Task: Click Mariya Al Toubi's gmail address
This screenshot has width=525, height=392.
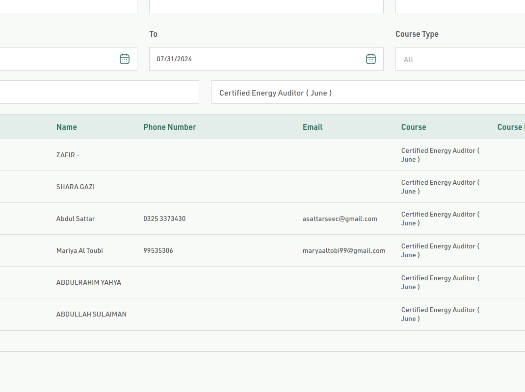Action: click(x=344, y=250)
